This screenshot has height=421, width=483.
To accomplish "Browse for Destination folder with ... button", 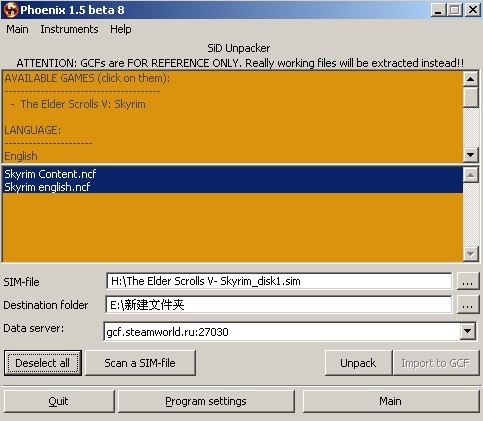I will tap(467, 305).
